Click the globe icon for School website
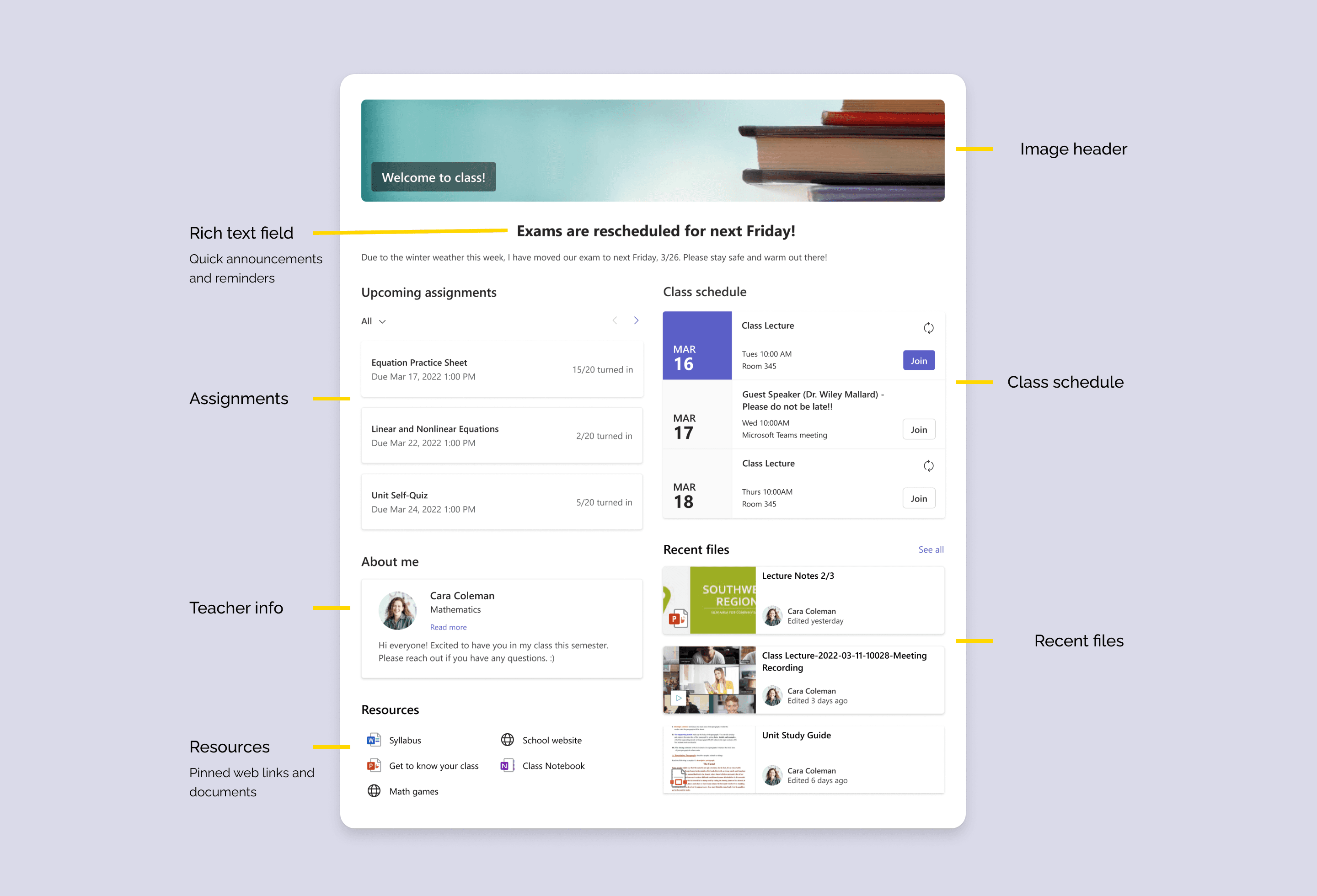1317x896 pixels. (507, 740)
